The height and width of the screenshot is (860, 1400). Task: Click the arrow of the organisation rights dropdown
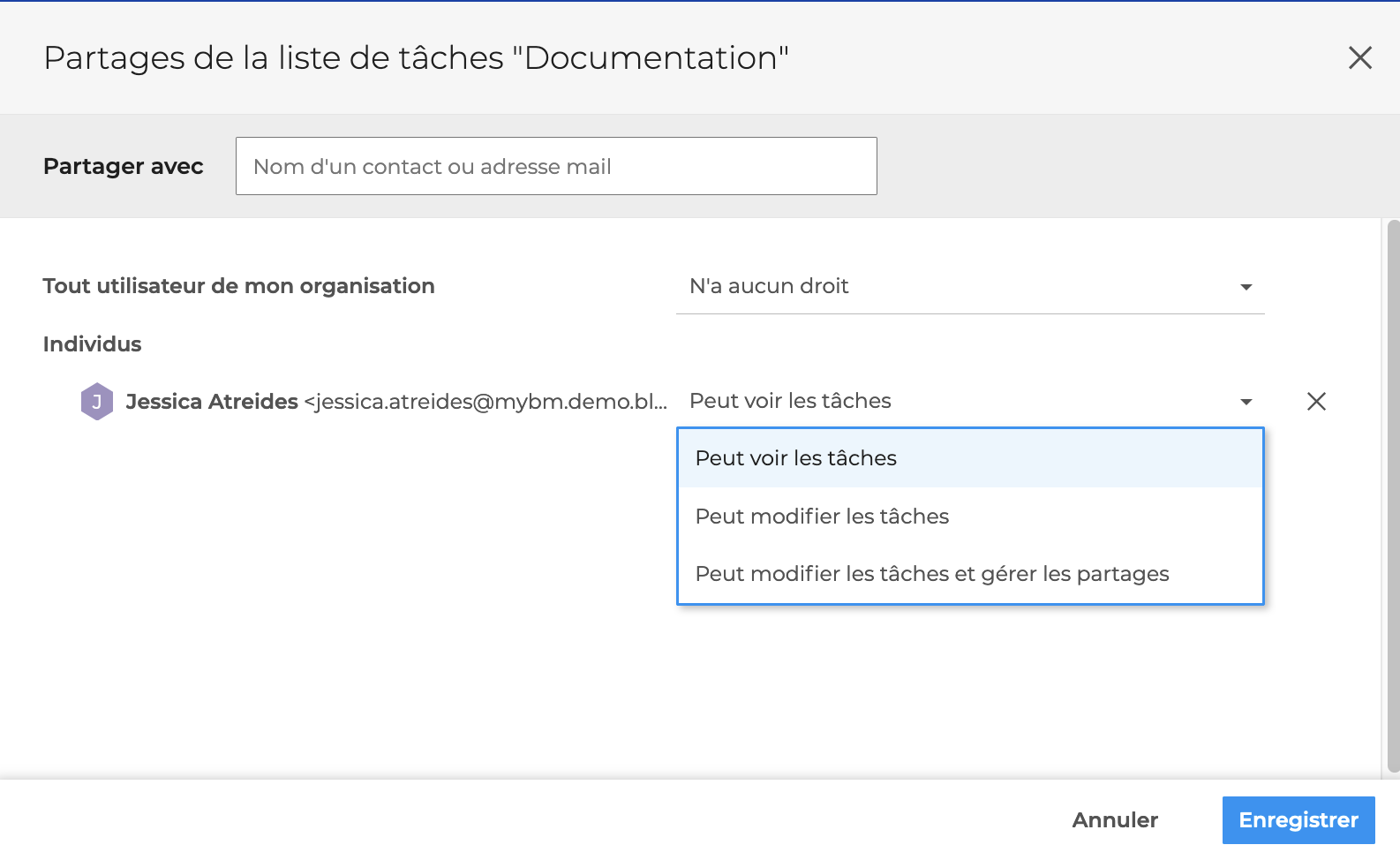point(1246,287)
